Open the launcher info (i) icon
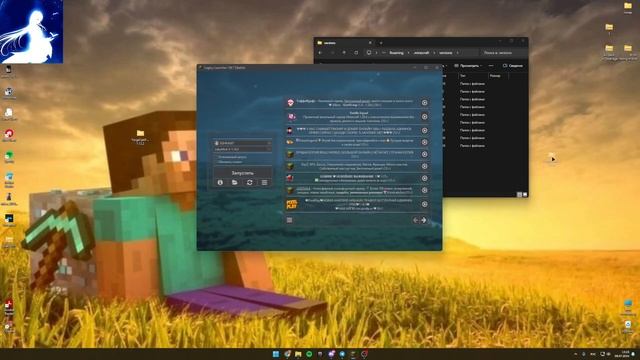The image size is (640, 360). point(220,182)
